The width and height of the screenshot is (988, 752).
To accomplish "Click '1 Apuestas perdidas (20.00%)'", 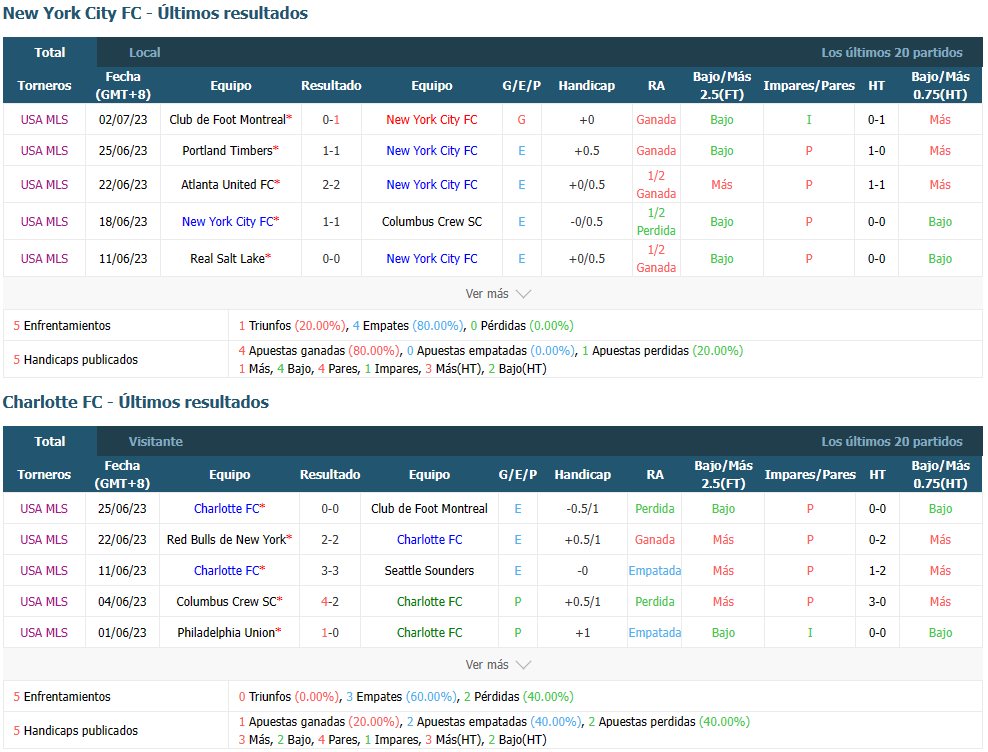I will tap(662, 350).
